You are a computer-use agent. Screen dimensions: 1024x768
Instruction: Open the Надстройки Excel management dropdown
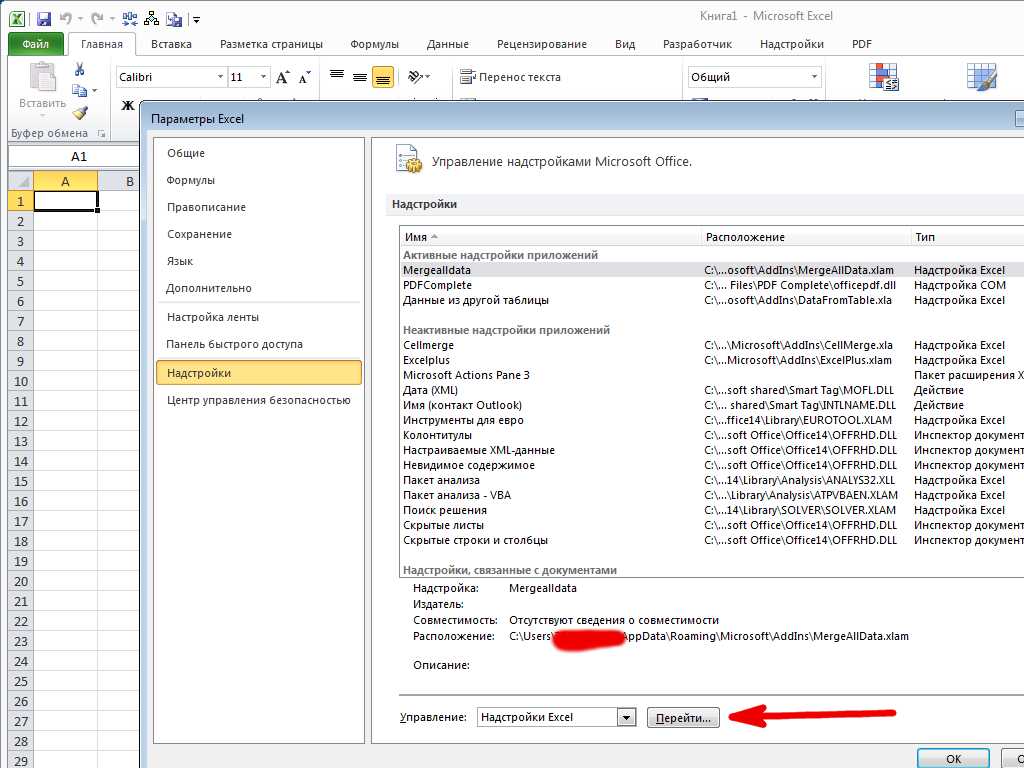pos(626,718)
